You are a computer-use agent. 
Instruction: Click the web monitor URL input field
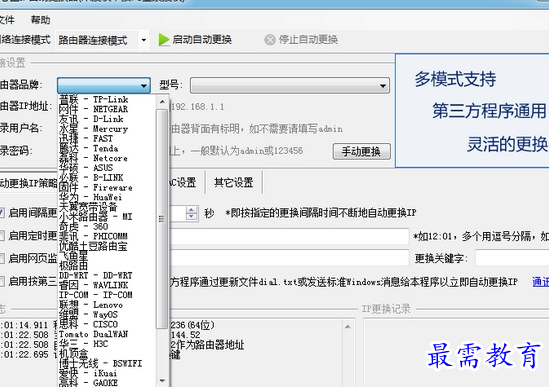289,258
